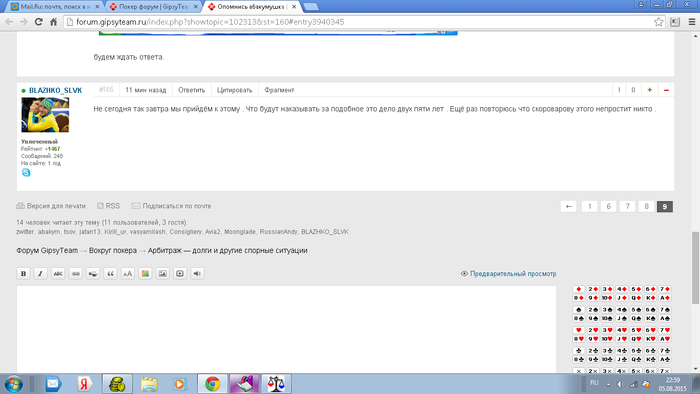This screenshot has height=394, width=700.
Task: Open Skype contact icon of BLAZHKO_SLVK
Action: pyautogui.click(x=26, y=172)
